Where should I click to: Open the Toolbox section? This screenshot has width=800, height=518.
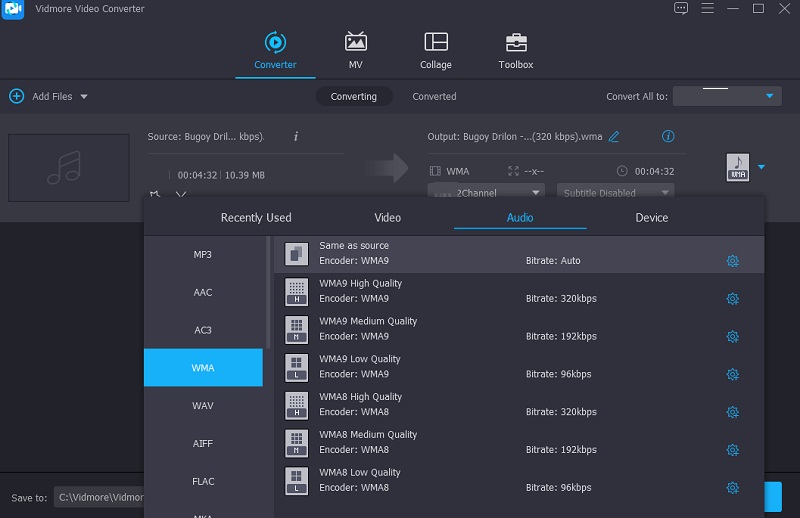[516, 51]
